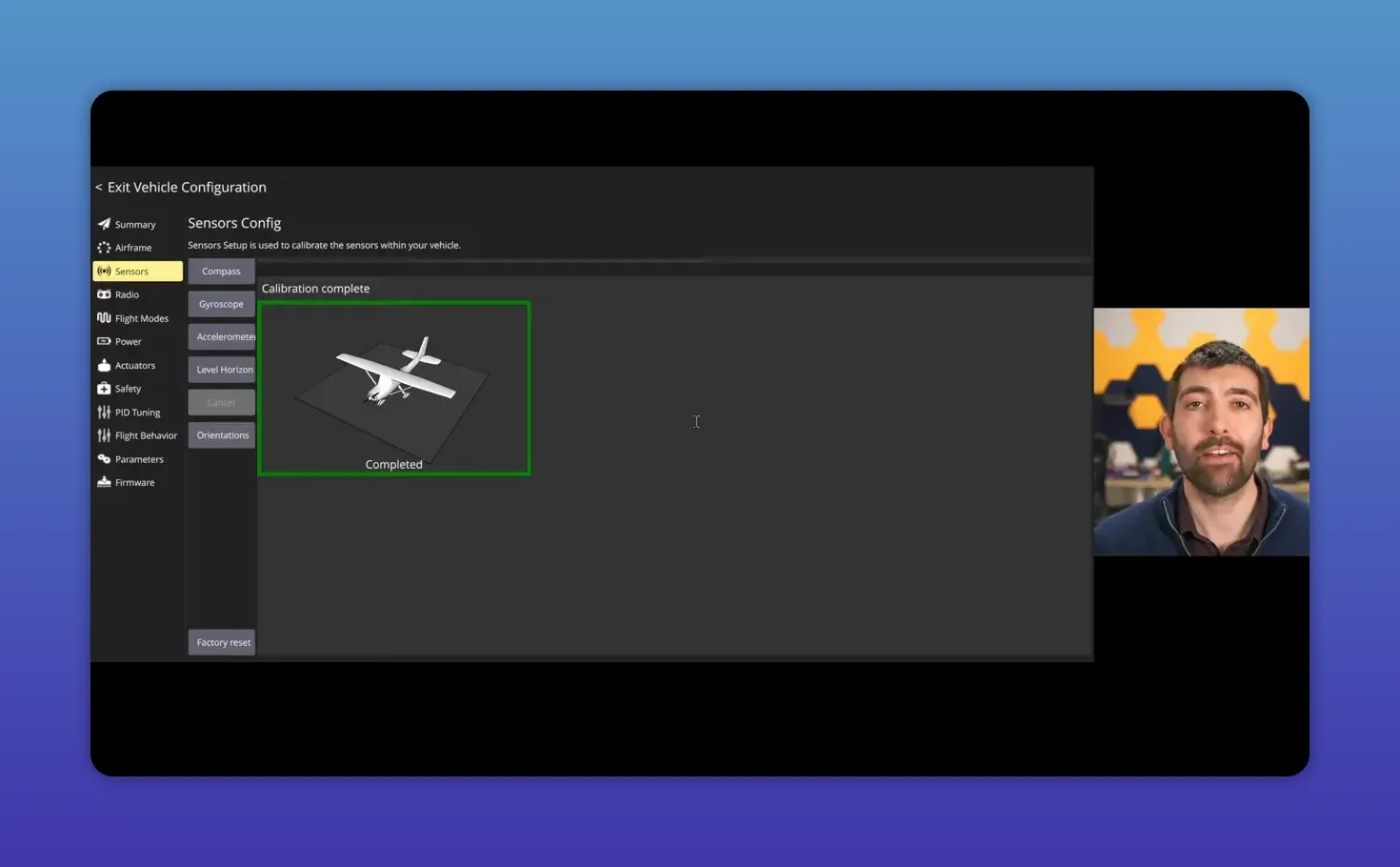The image size is (1400, 867).
Task: Open the Firmware download icon
Action: pyautogui.click(x=104, y=483)
